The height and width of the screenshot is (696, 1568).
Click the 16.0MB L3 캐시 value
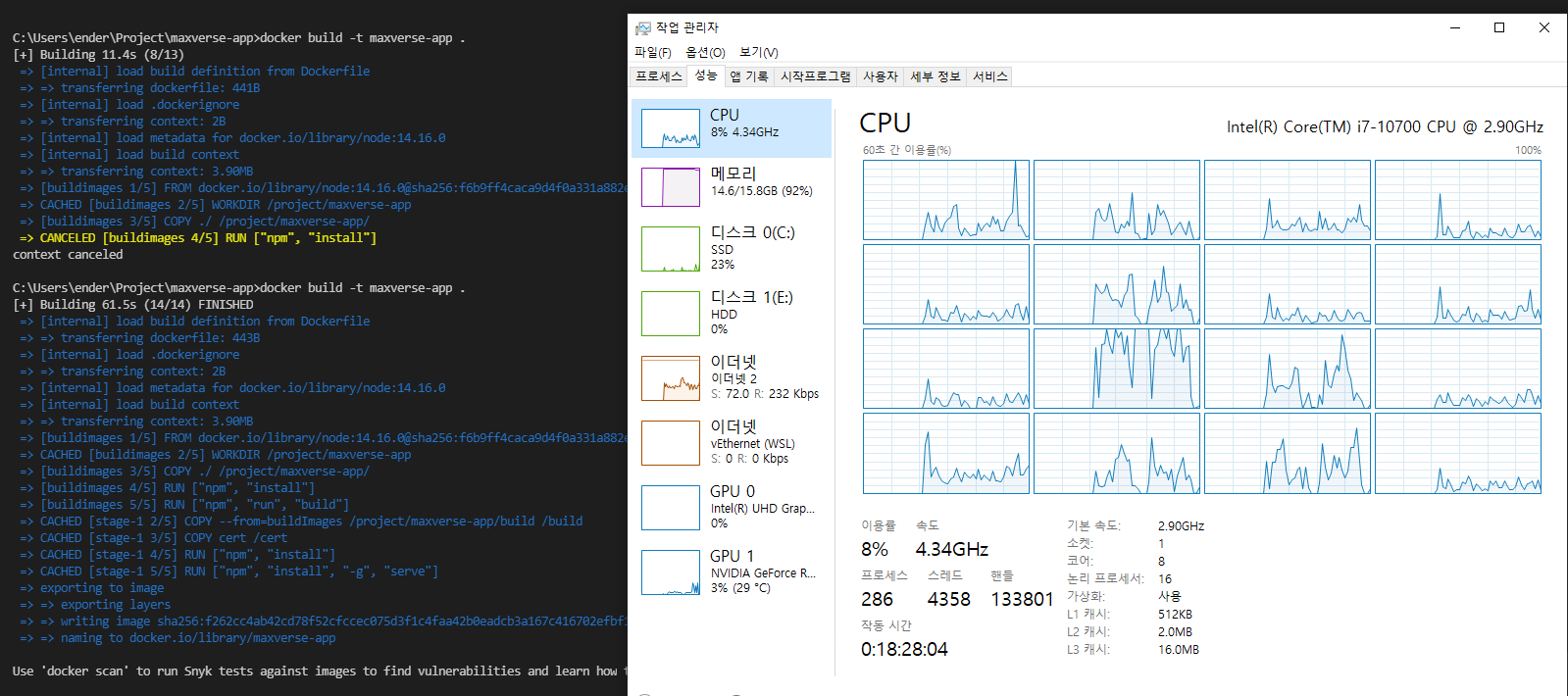coord(1179,649)
